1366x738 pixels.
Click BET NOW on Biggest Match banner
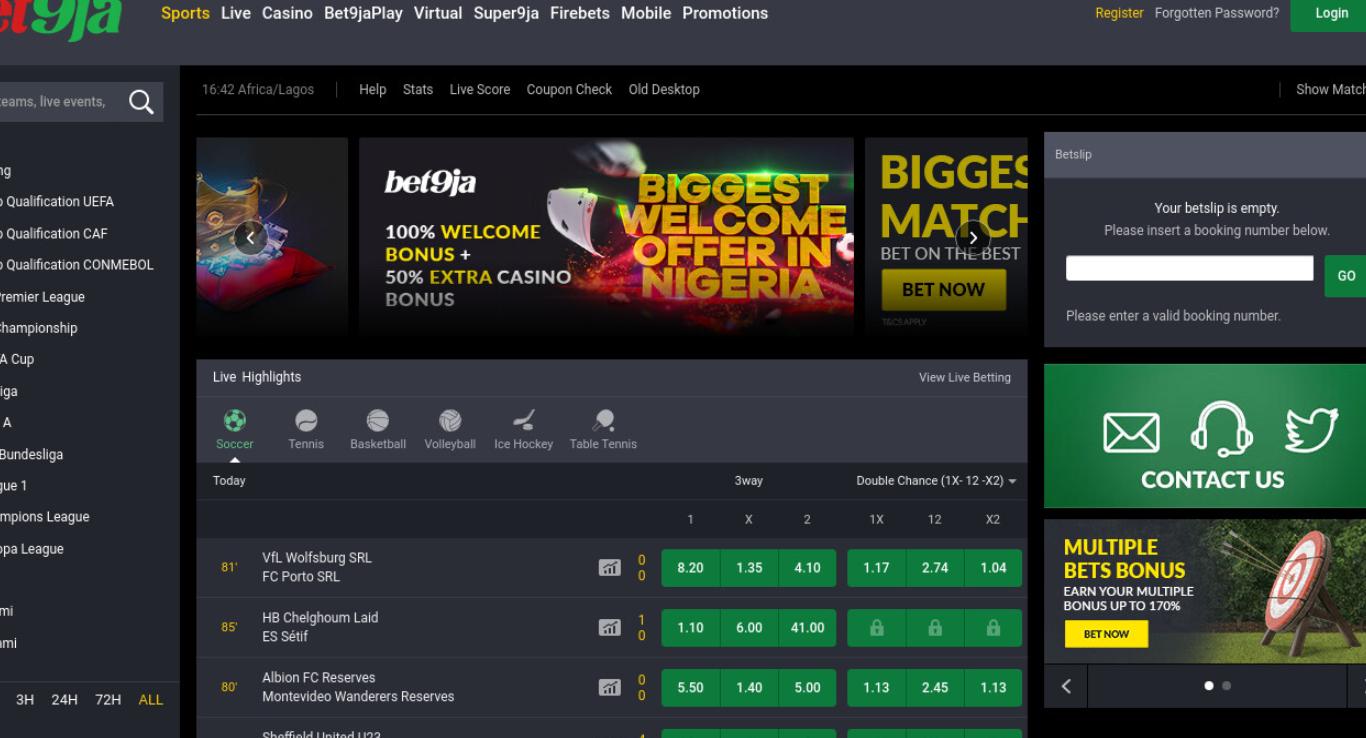[943, 290]
